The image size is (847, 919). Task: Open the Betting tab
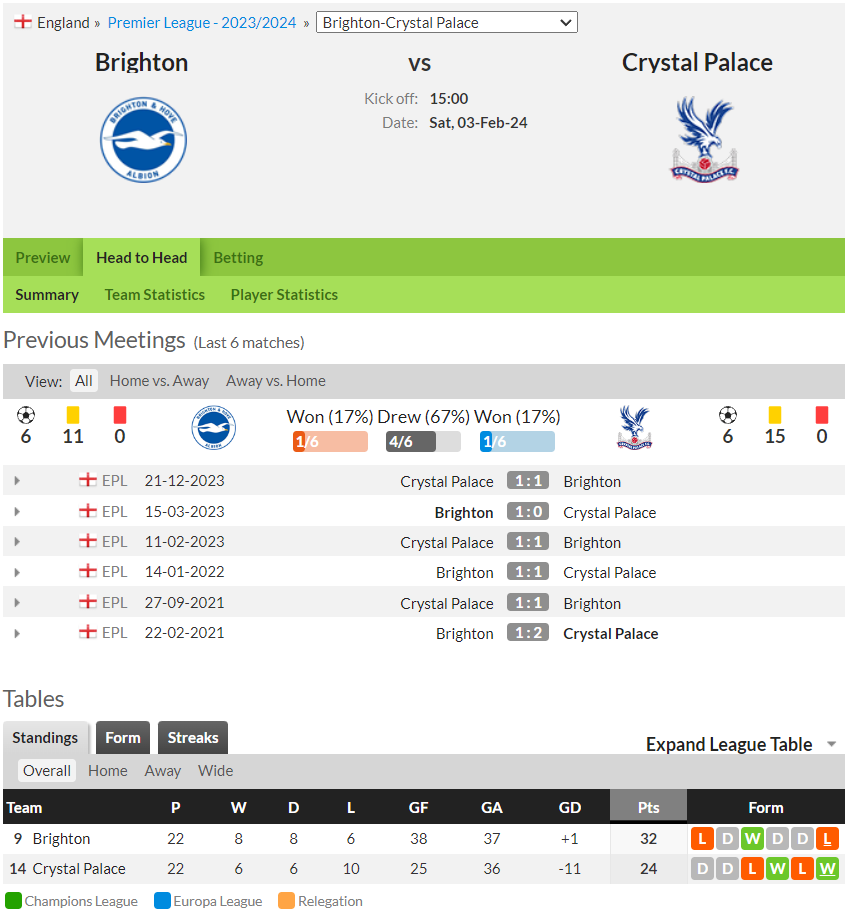(238, 258)
